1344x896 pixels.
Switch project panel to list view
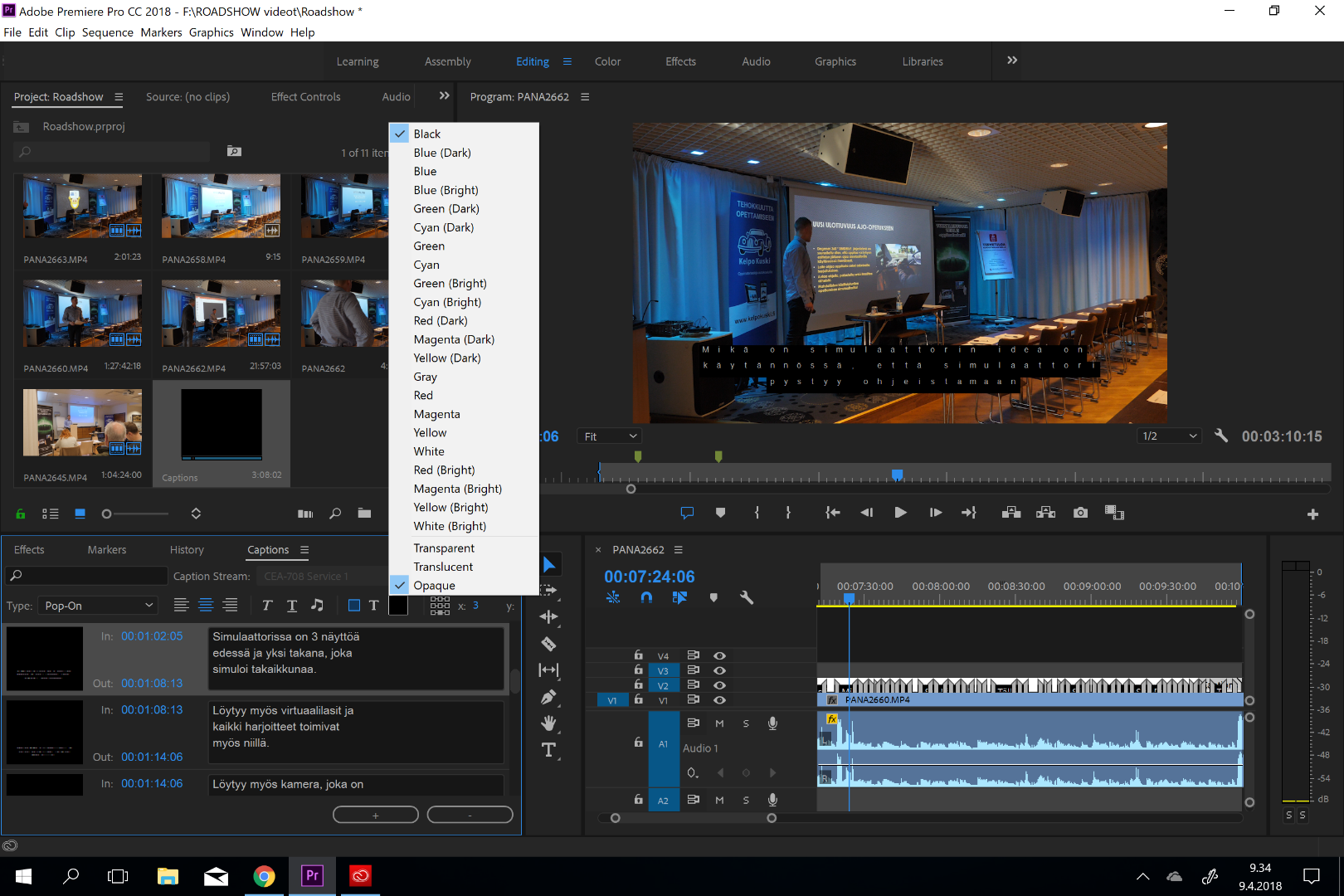point(51,514)
